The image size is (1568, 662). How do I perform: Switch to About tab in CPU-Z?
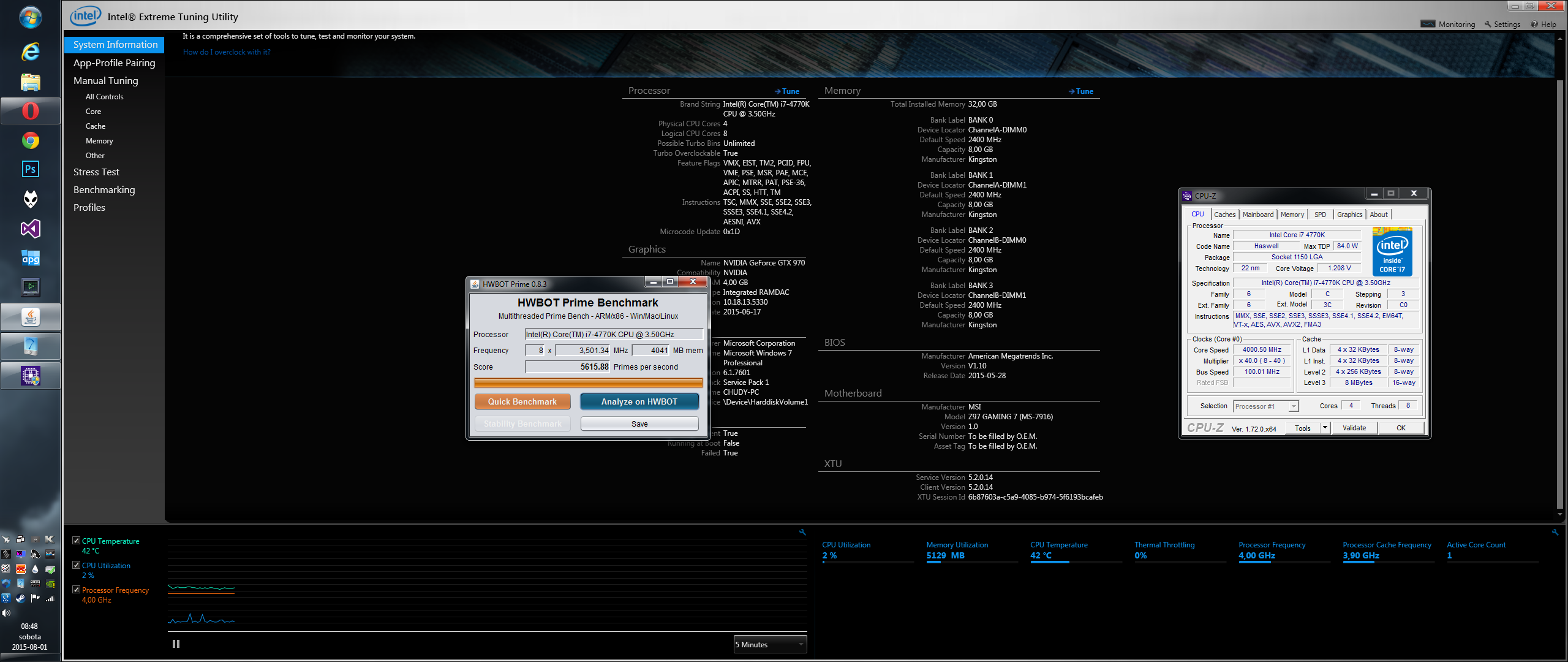pyautogui.click(x=1379, y=215)
